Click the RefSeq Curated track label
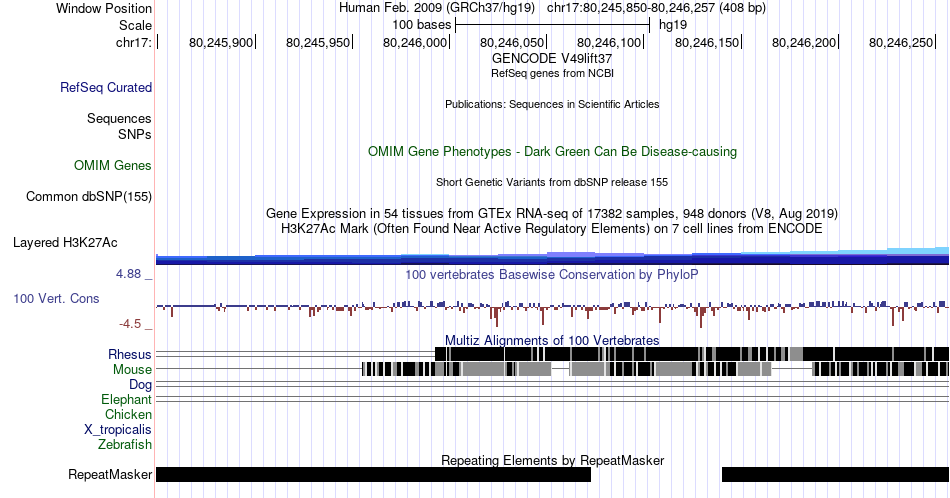 (x=105, y=87)
